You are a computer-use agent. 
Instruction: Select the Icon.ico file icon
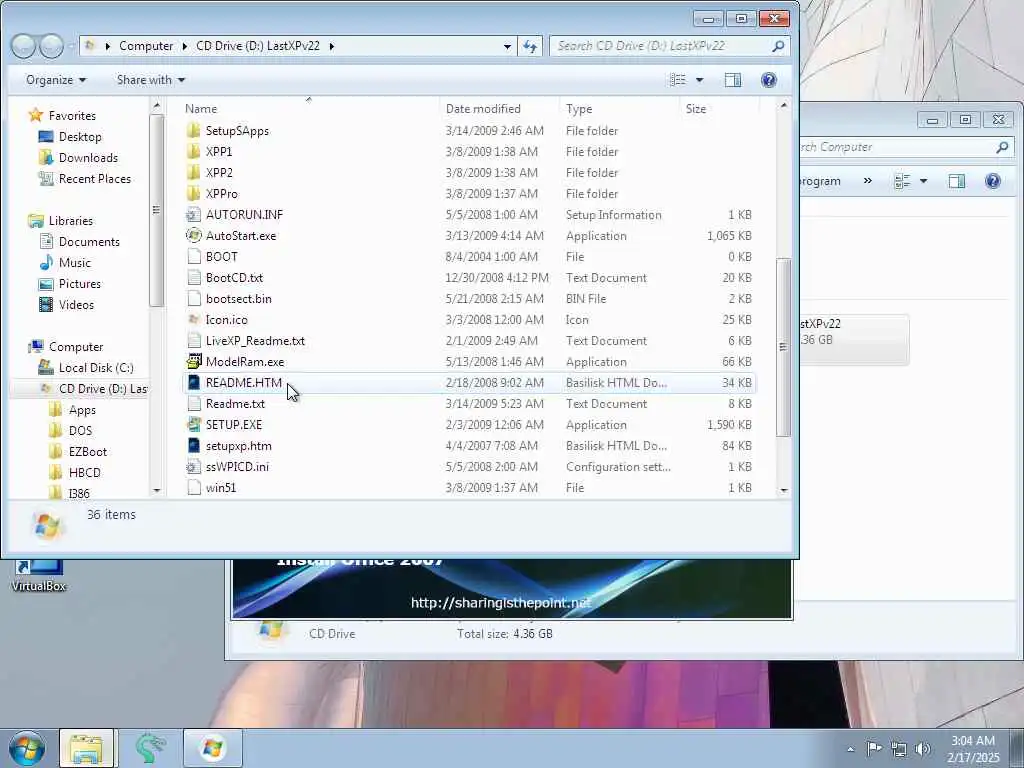point(193,319)
